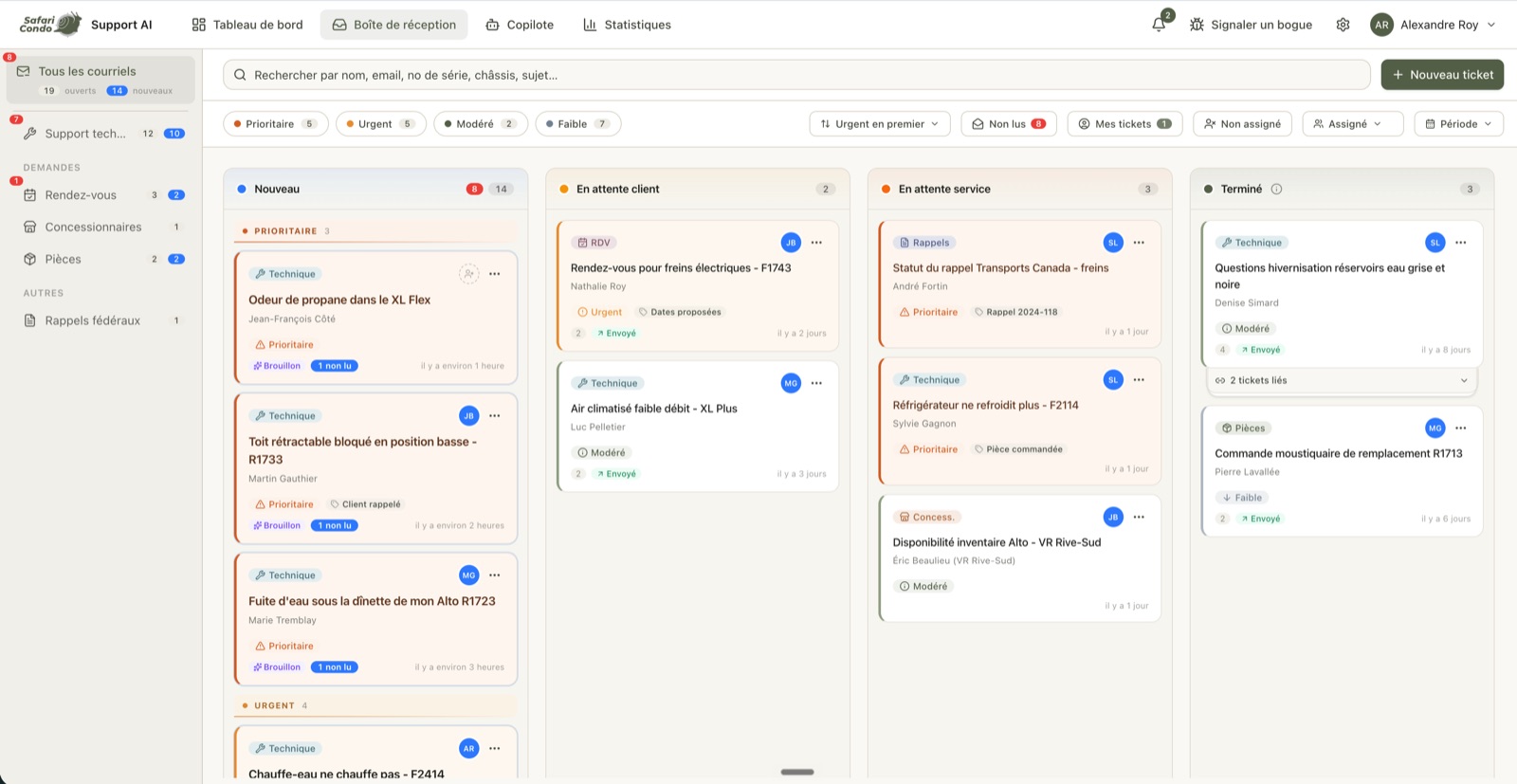Open more options for Questions hivernisation card
The image size is (1517, 784).
pos(1461,243)
